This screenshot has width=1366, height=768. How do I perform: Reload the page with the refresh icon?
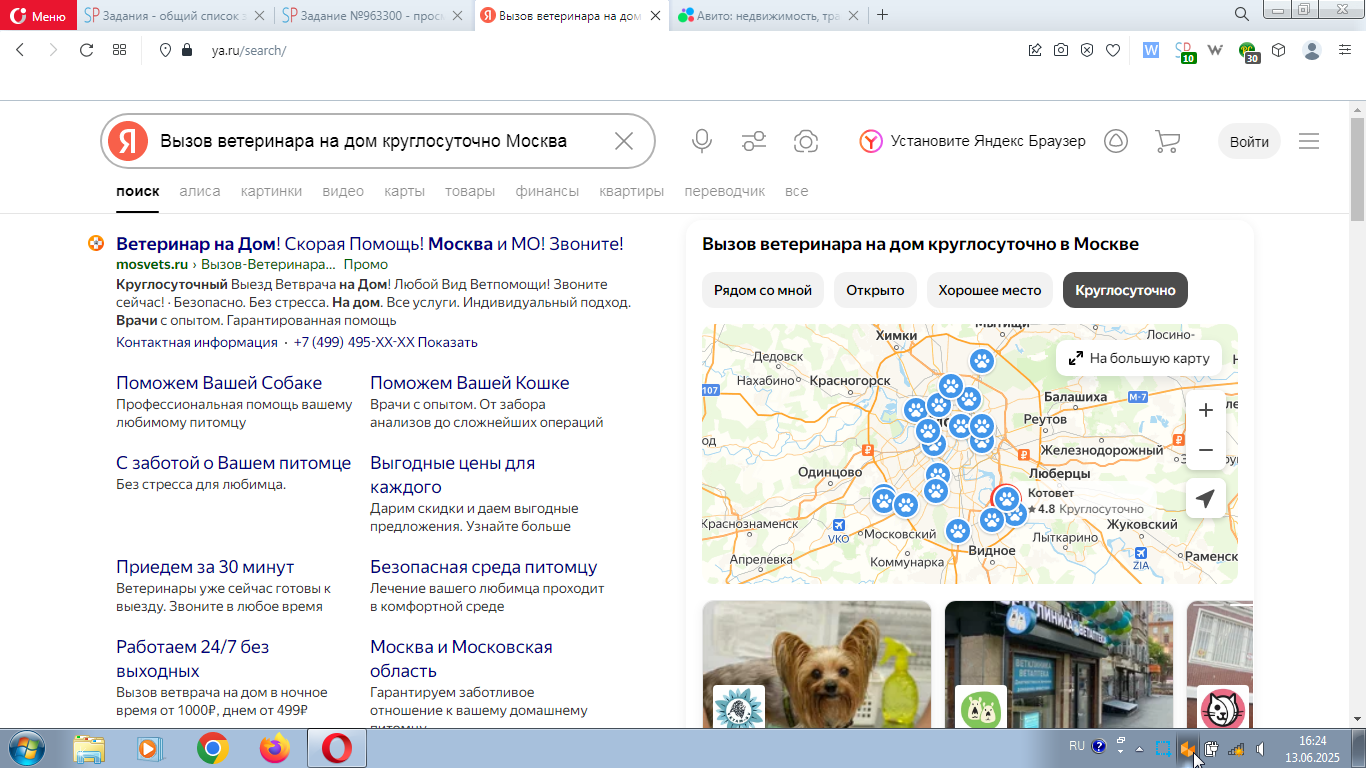[x=86, y=50]
